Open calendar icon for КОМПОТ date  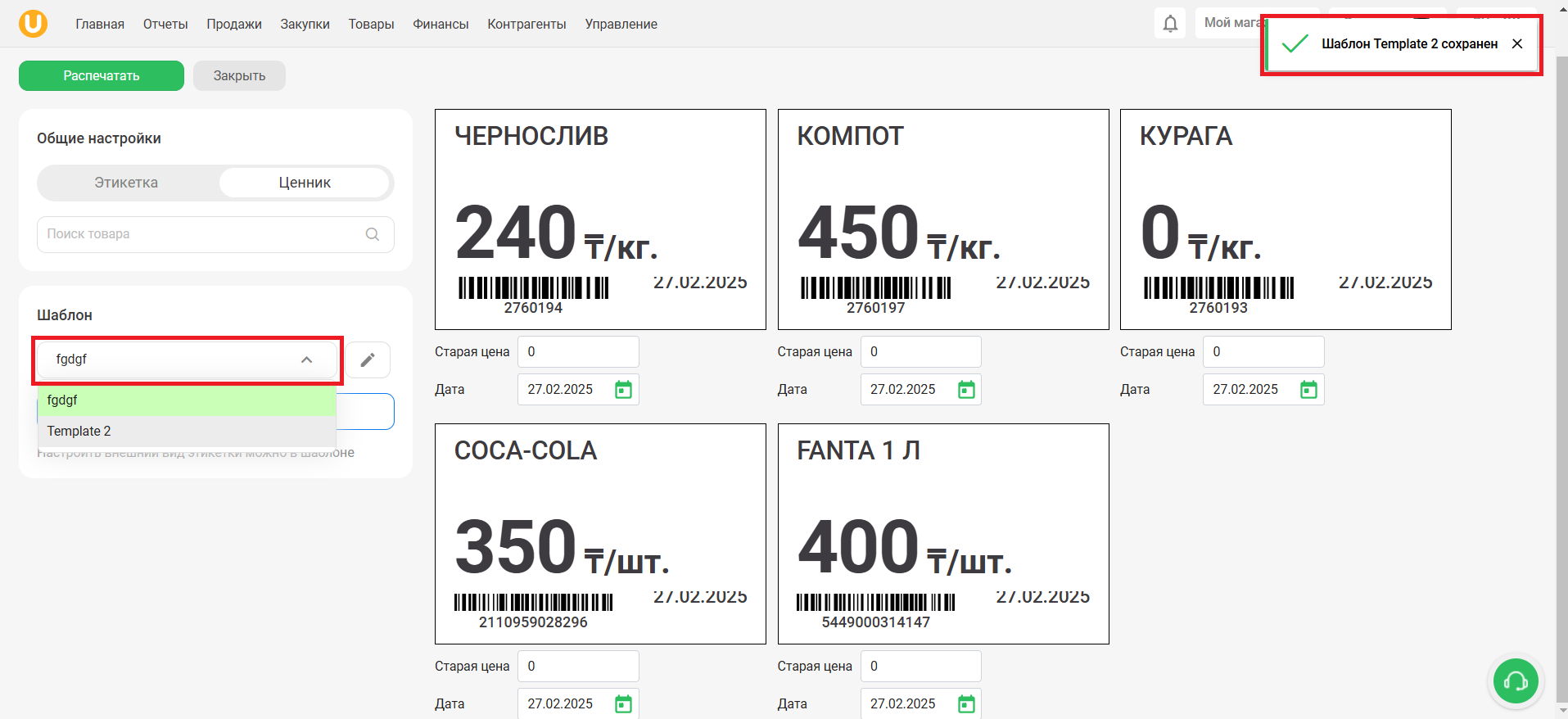point(966,390)
